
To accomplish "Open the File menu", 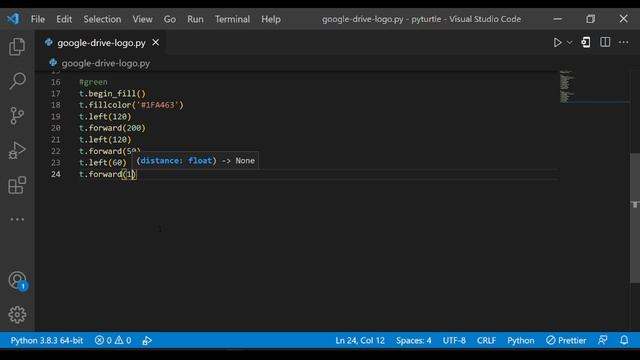I will [38, 19].
